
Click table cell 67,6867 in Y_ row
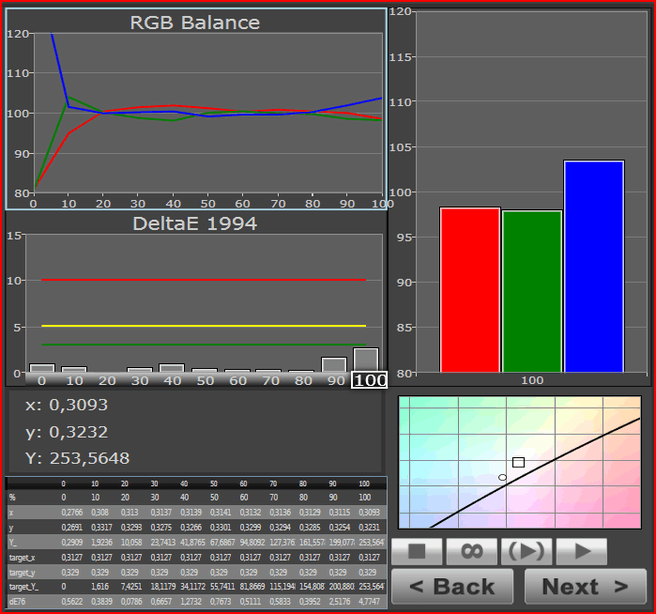click(x=222, y=542)
